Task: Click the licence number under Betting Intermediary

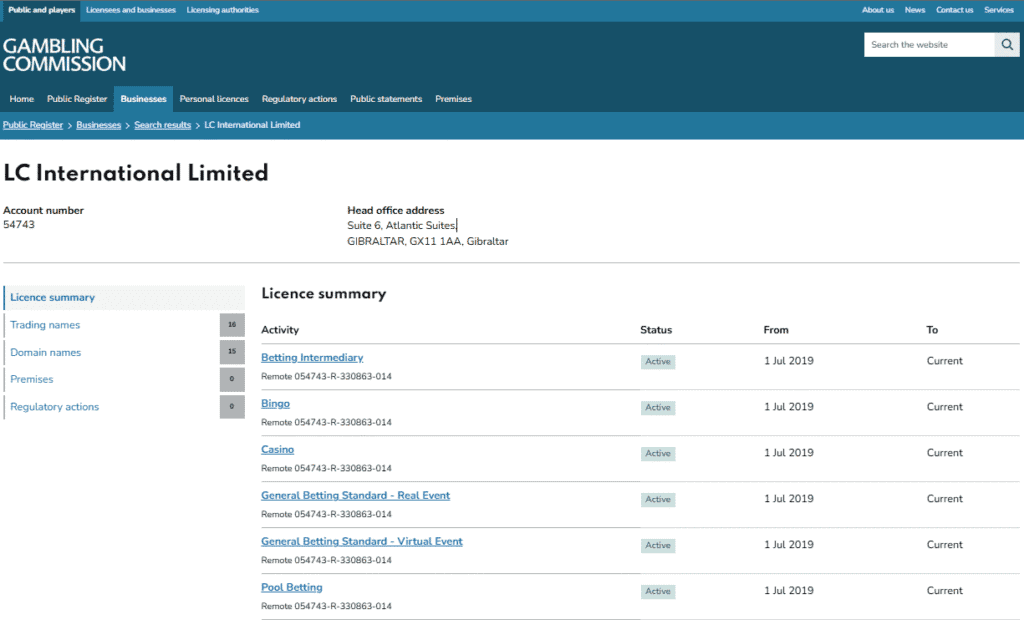Action: [x=327, y=376]
